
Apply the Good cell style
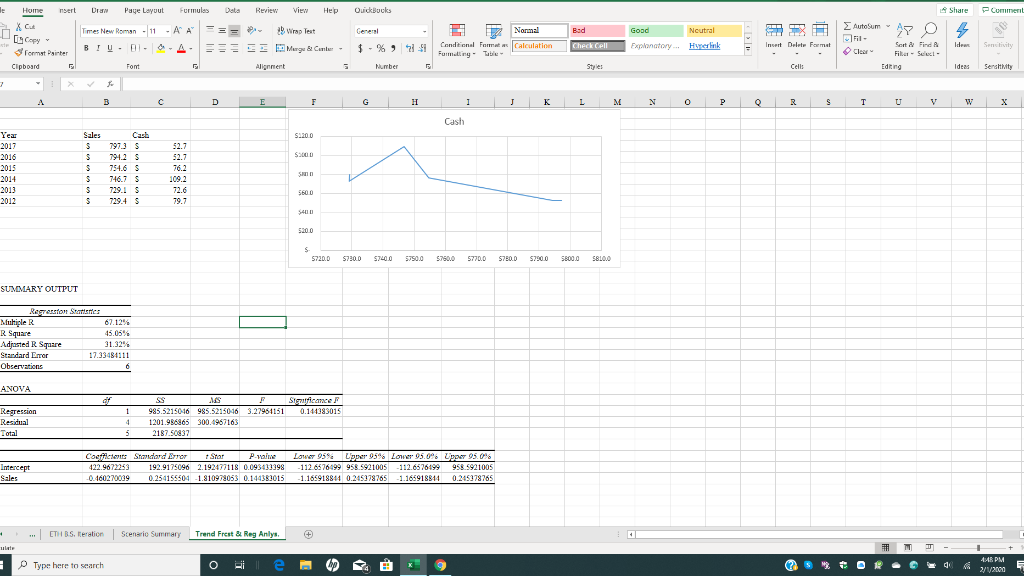click(x=655, y=31)
